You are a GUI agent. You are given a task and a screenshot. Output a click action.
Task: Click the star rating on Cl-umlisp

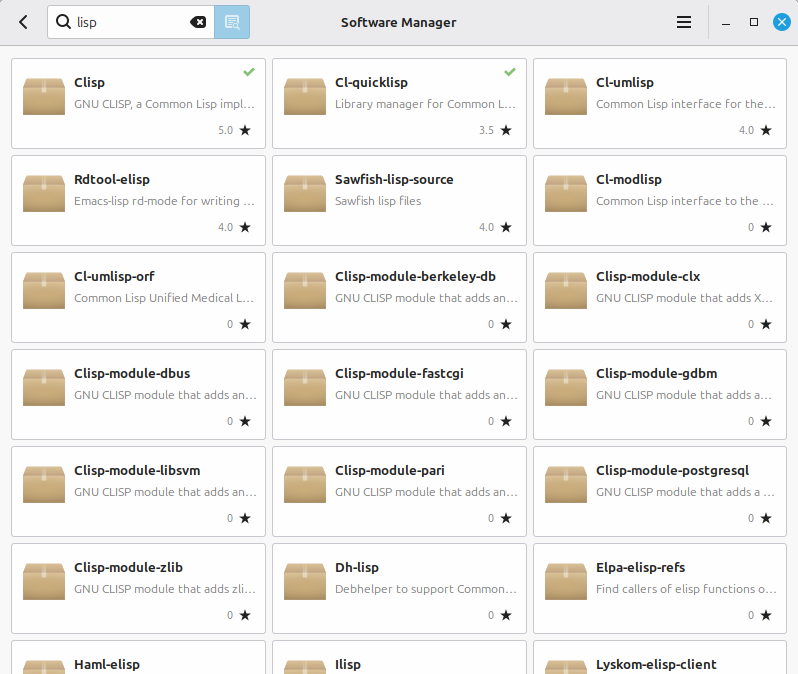[755, 130]
